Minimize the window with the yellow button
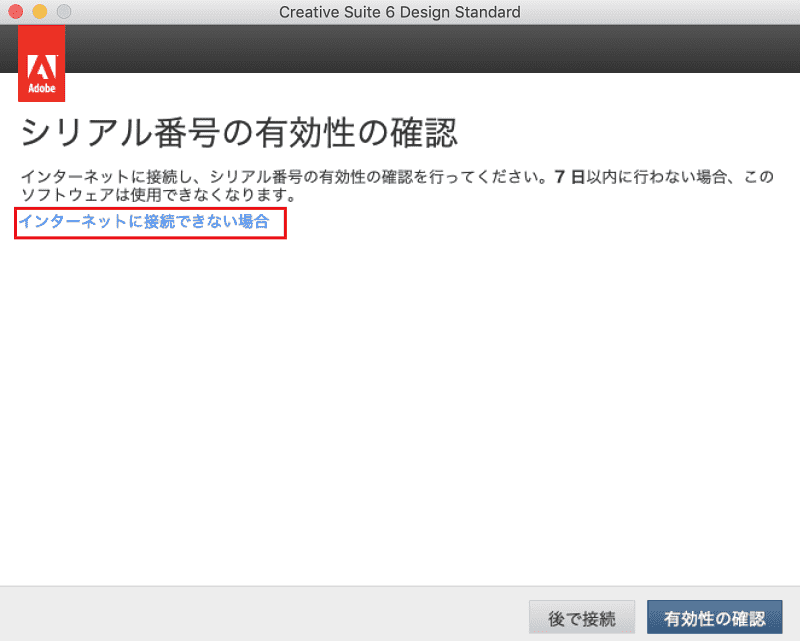 tap(40, 11)
